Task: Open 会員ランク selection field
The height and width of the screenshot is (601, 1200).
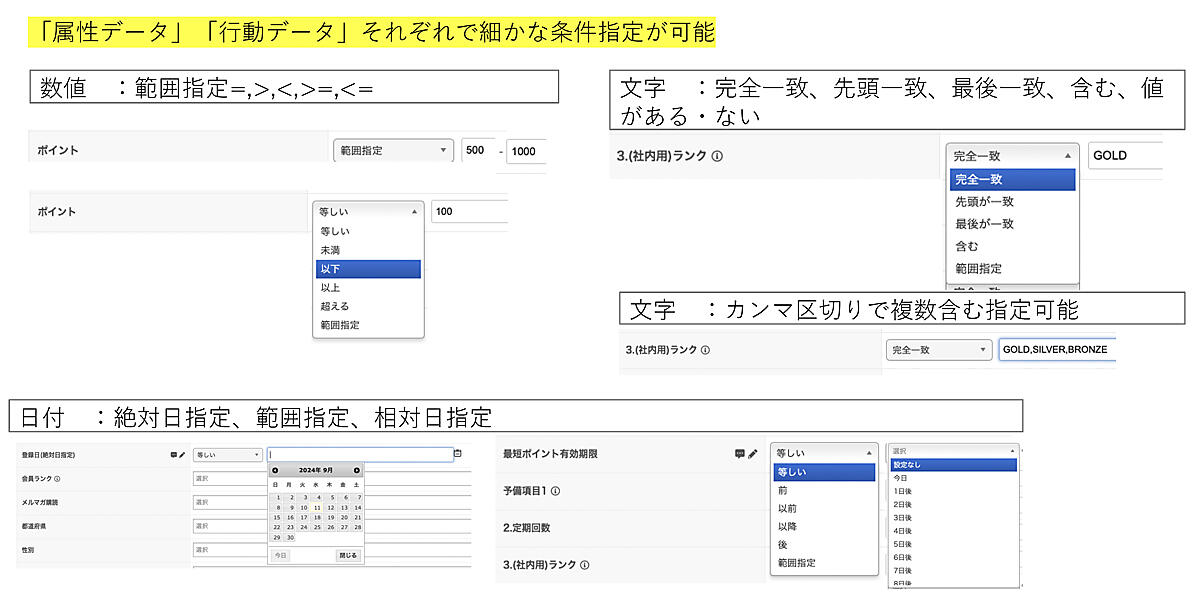Action: pyautogui.click(x=228, y=478)
